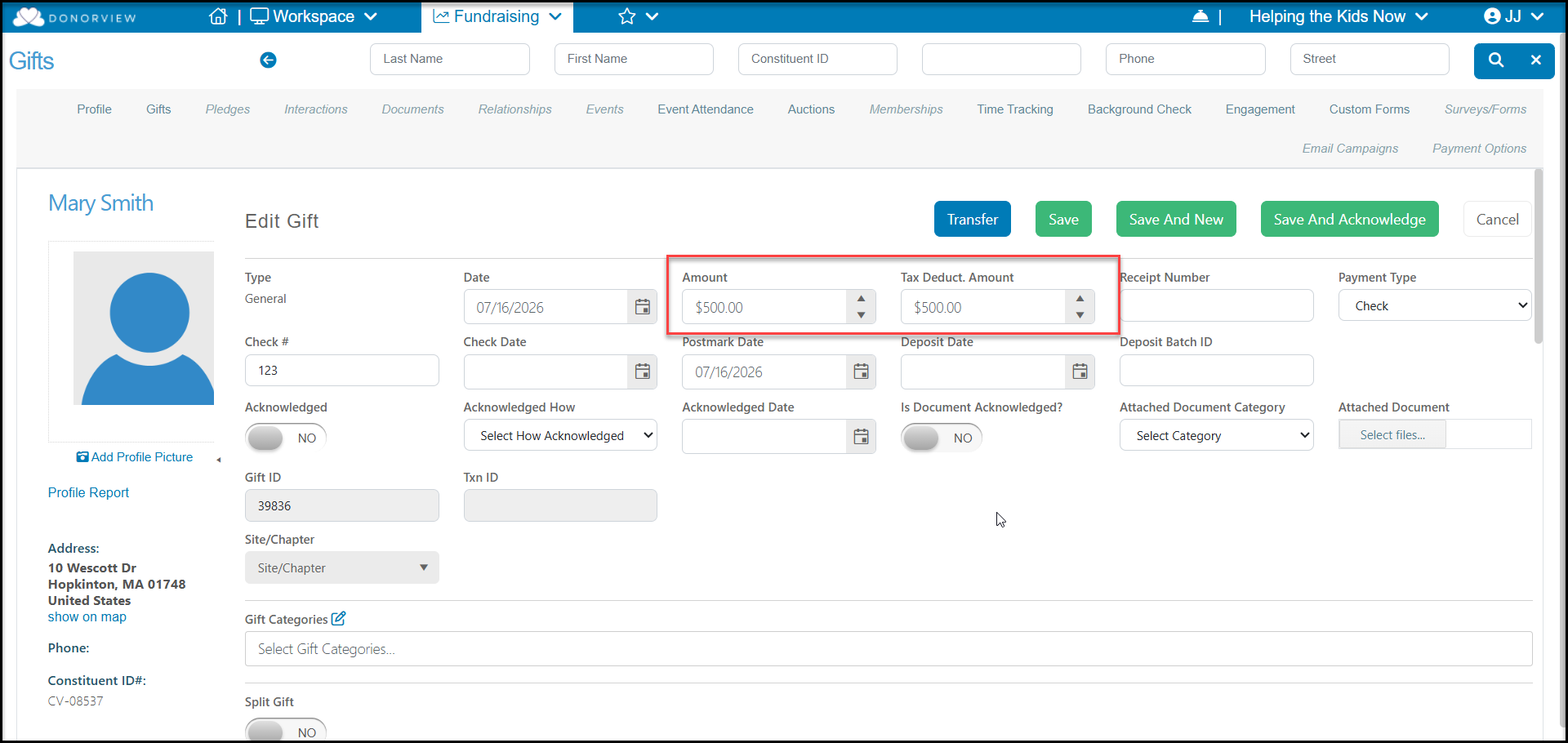Open the Check Date calendar picker
Image resolution: width=1568 pixels, height=743 pixels.
pyautogui.click(x=643, y=371)
